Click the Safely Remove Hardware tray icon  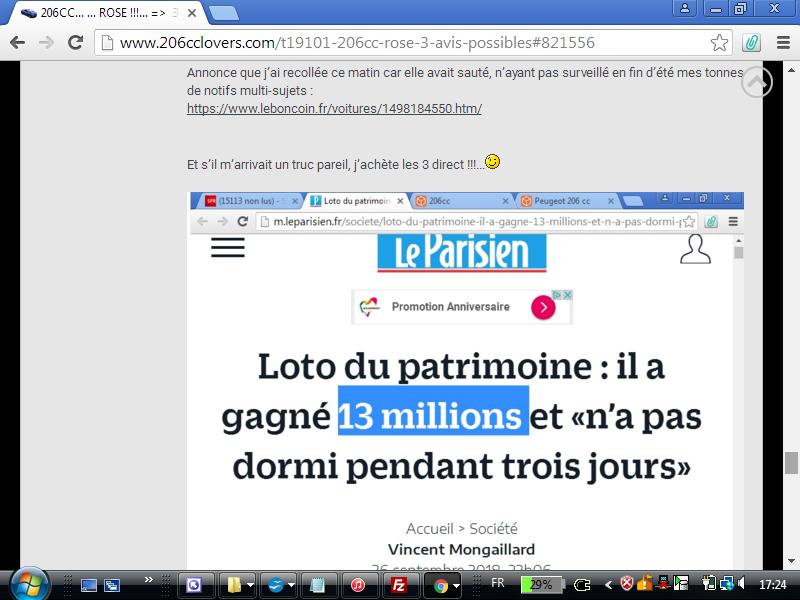click(x=709, y=583)
